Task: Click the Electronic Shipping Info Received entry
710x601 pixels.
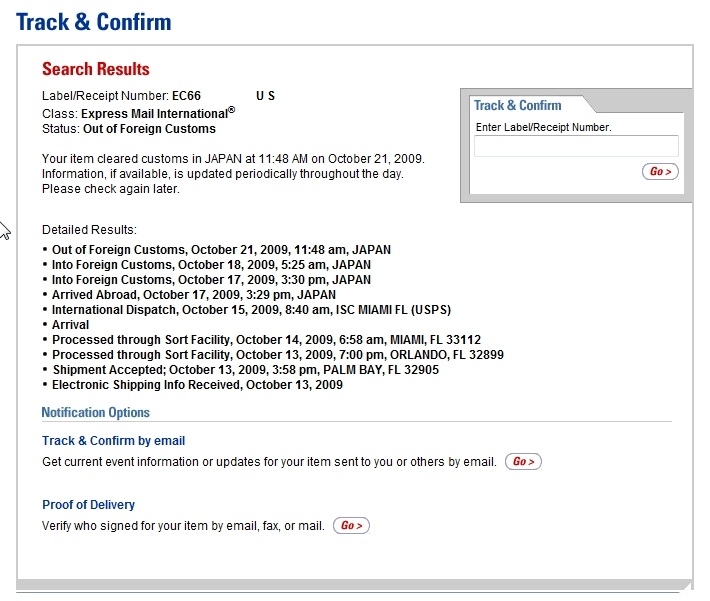Action: 197,385
